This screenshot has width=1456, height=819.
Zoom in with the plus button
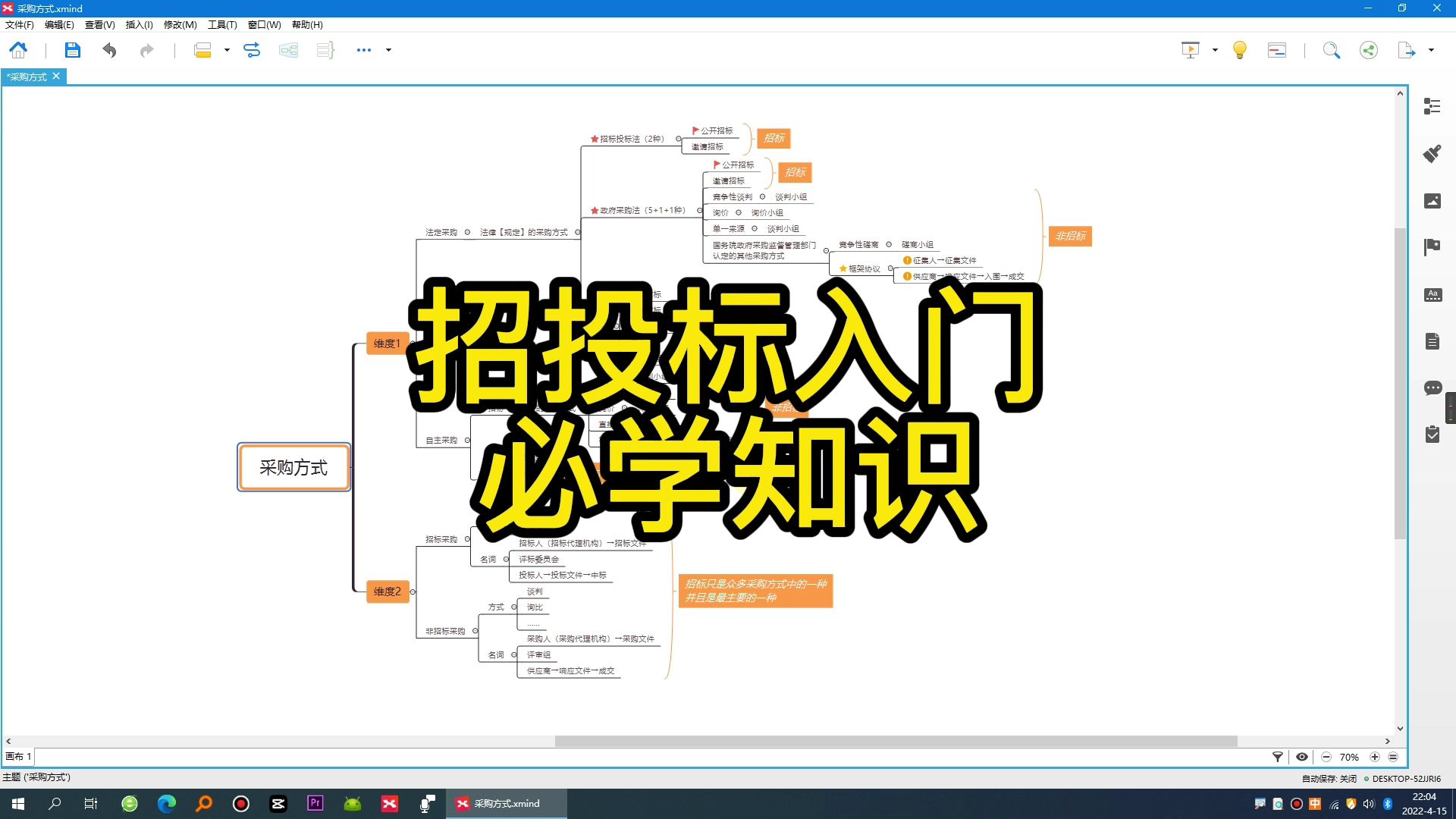tap(1374, 757)
